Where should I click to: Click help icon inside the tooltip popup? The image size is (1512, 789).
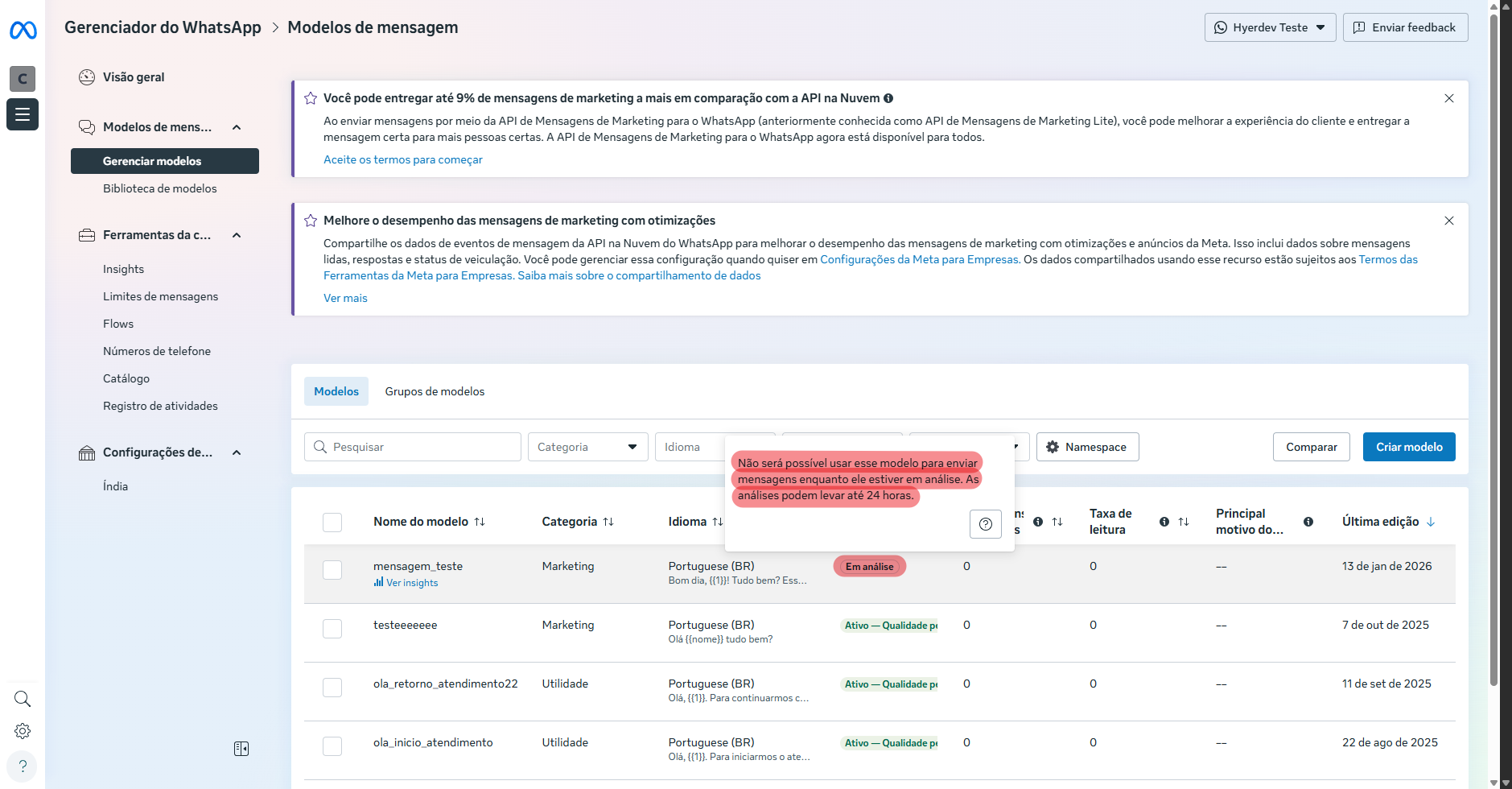[x=985, y=524]
